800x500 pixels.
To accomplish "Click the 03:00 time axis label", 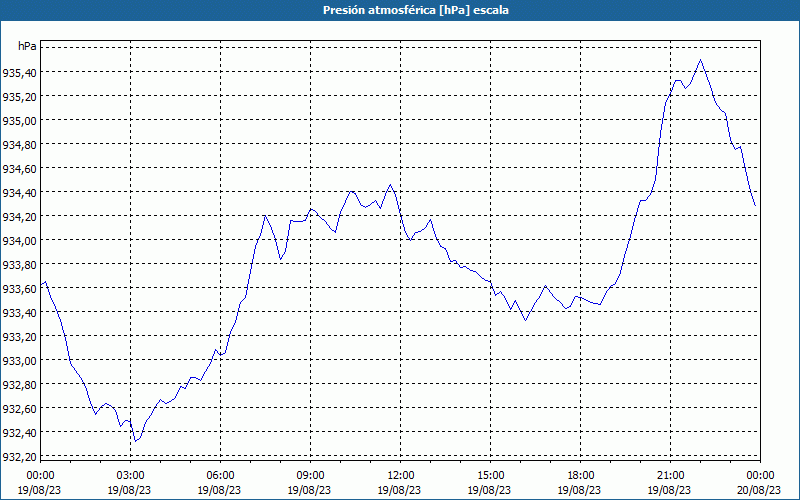I will point(130,476).
